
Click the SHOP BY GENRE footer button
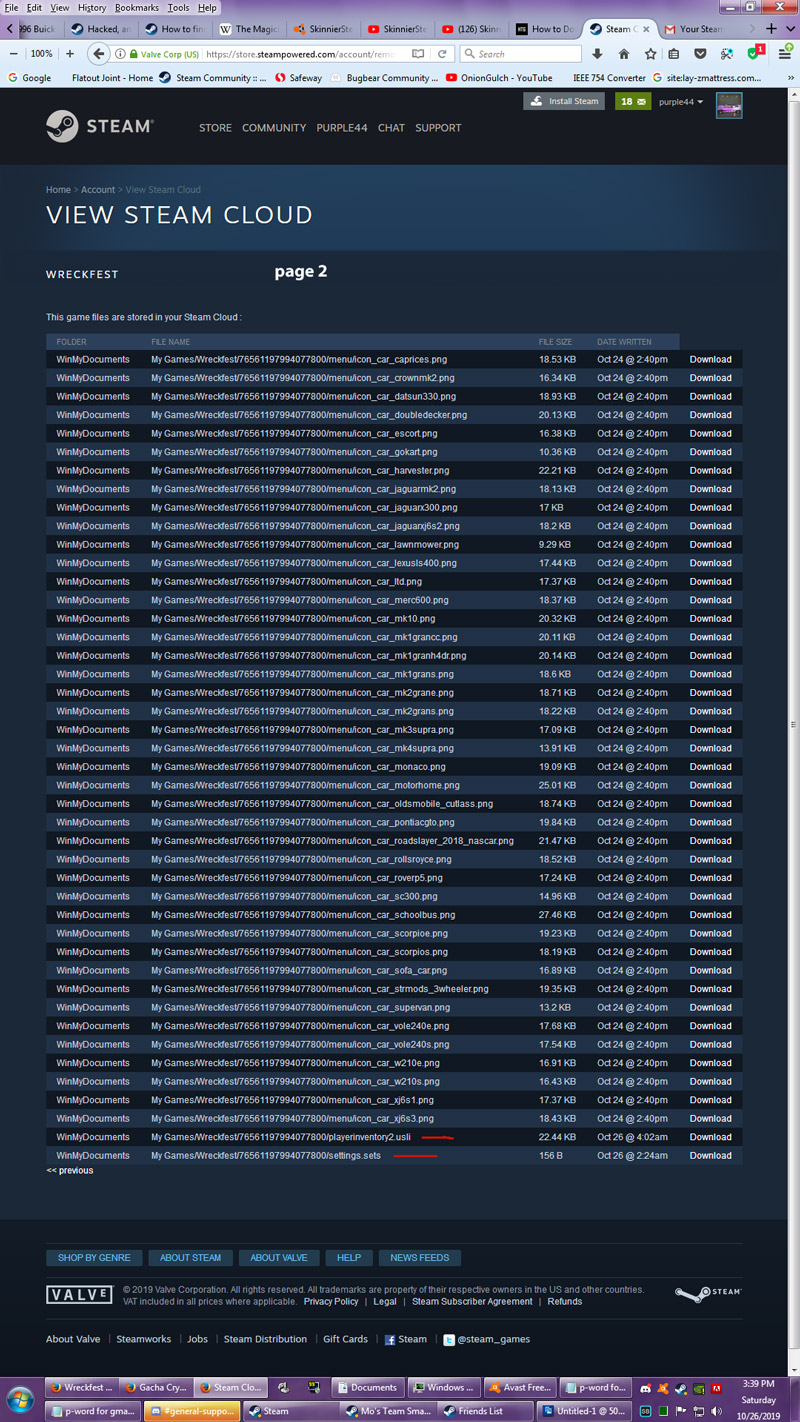94,1258
